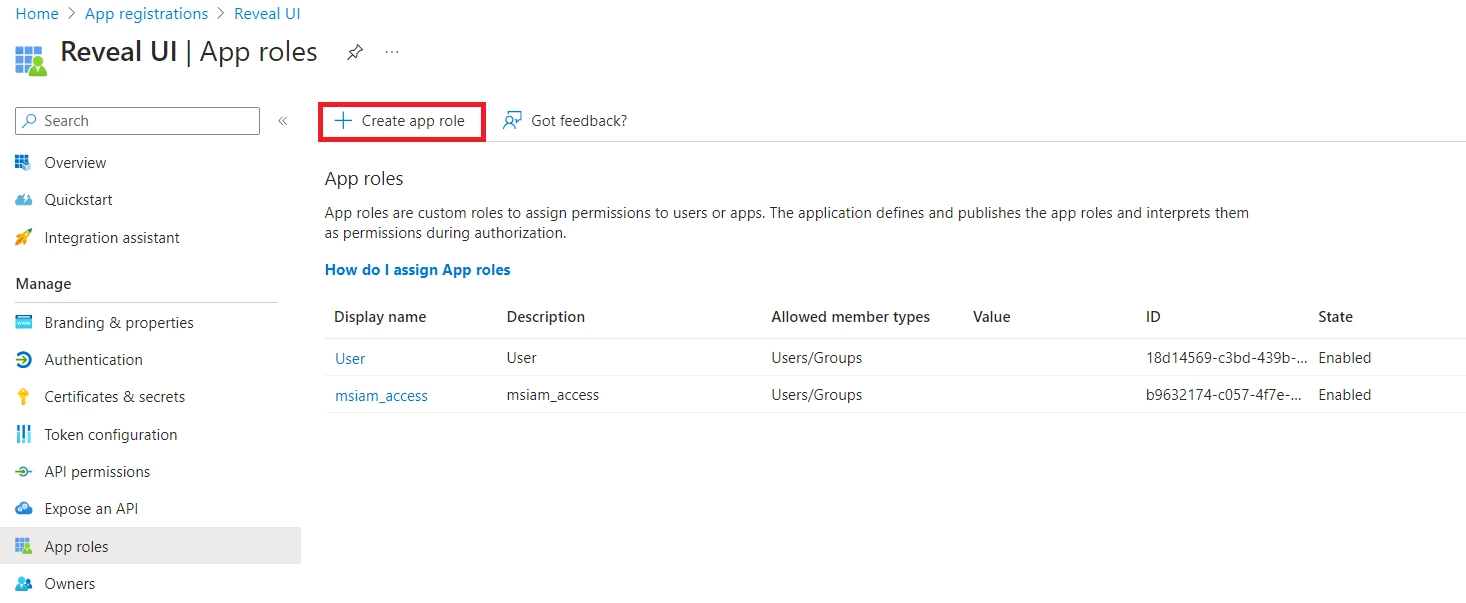This screenshot has width=1466, height=603.
Task: Click the Manage section heading
Action: (x=44, y=284)
